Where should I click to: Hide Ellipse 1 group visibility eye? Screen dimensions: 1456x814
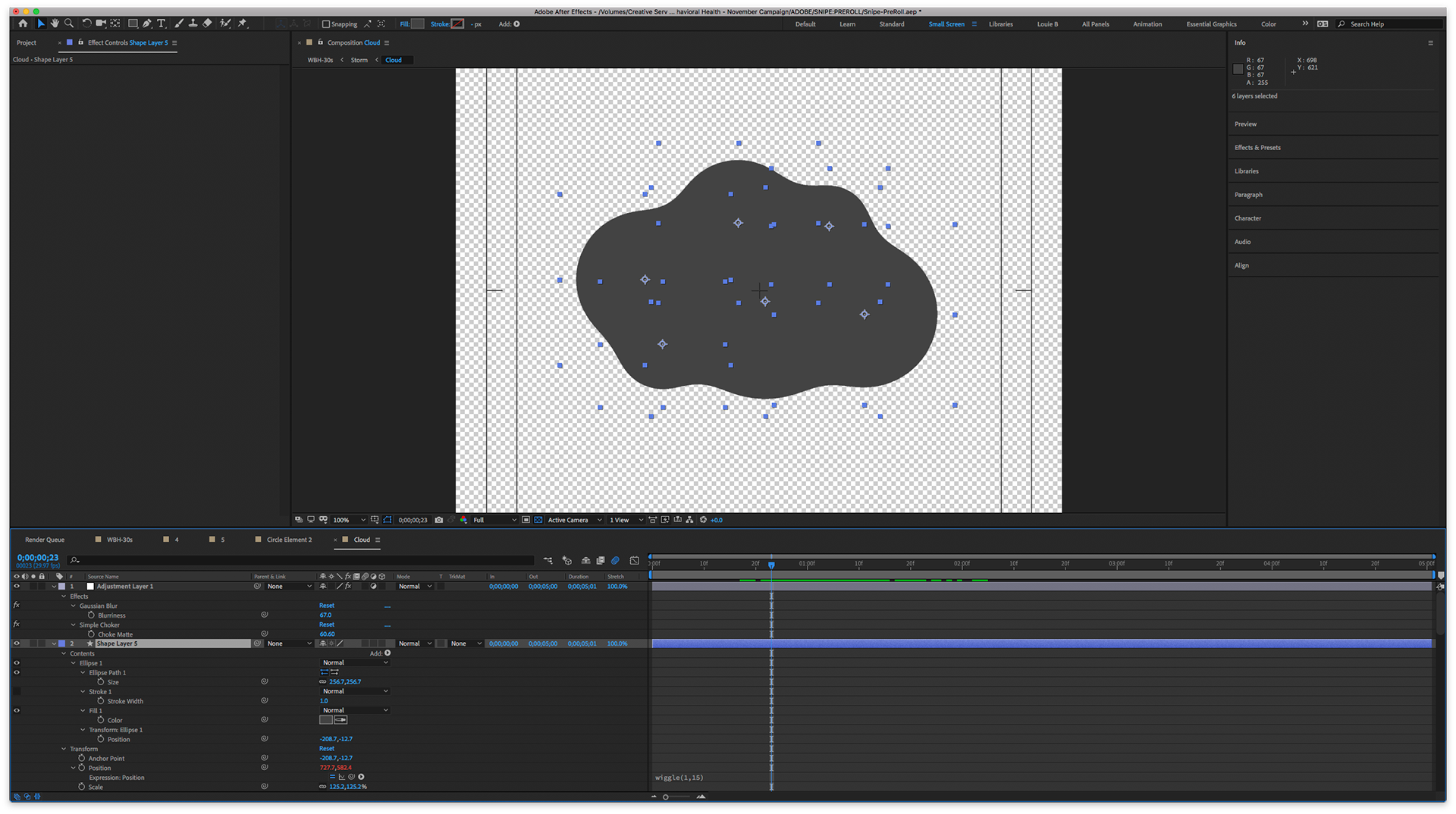pos(17,663)
